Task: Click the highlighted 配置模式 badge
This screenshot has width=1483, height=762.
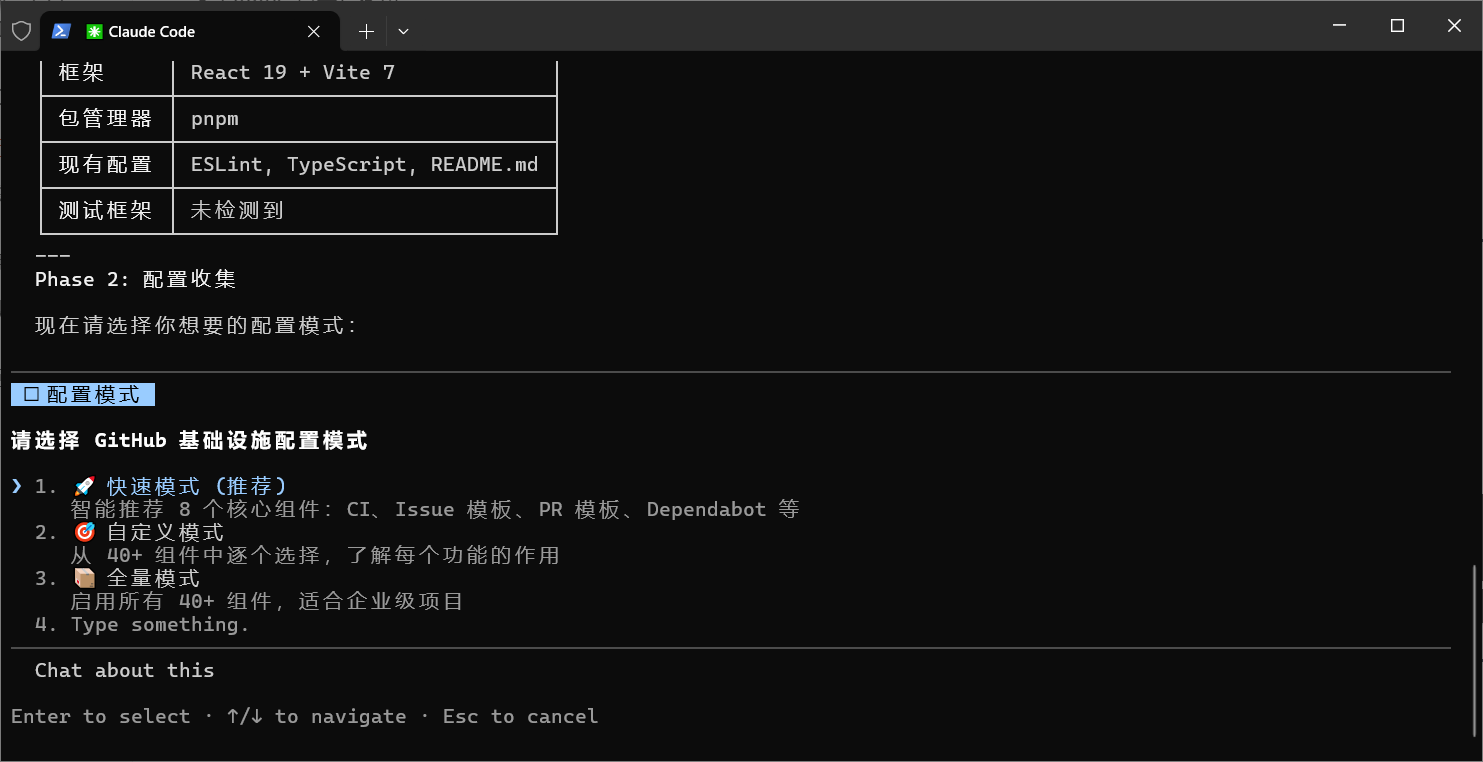Action: pos(83,393)
